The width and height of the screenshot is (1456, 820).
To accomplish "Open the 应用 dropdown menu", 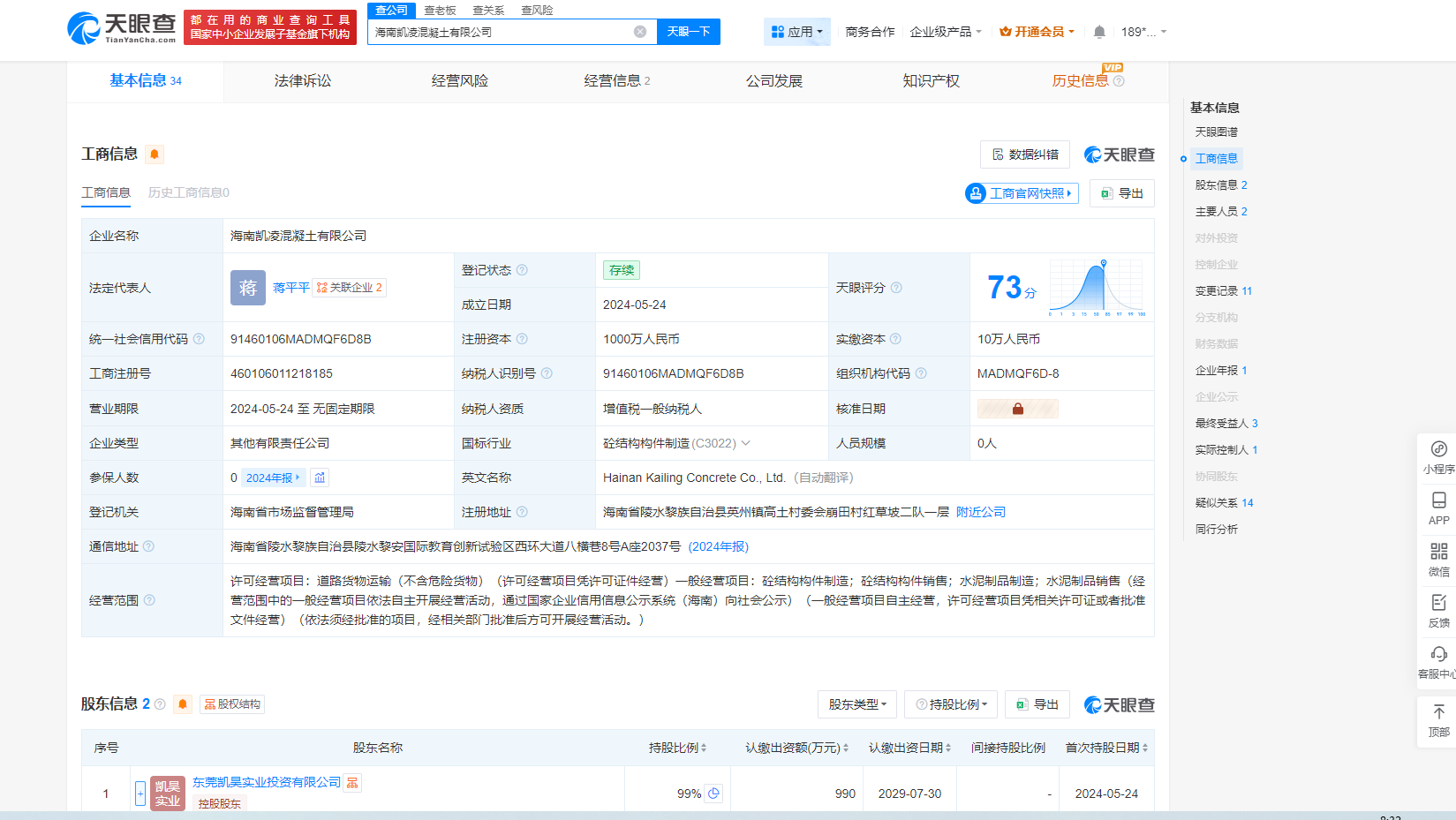I will (797, 32).
